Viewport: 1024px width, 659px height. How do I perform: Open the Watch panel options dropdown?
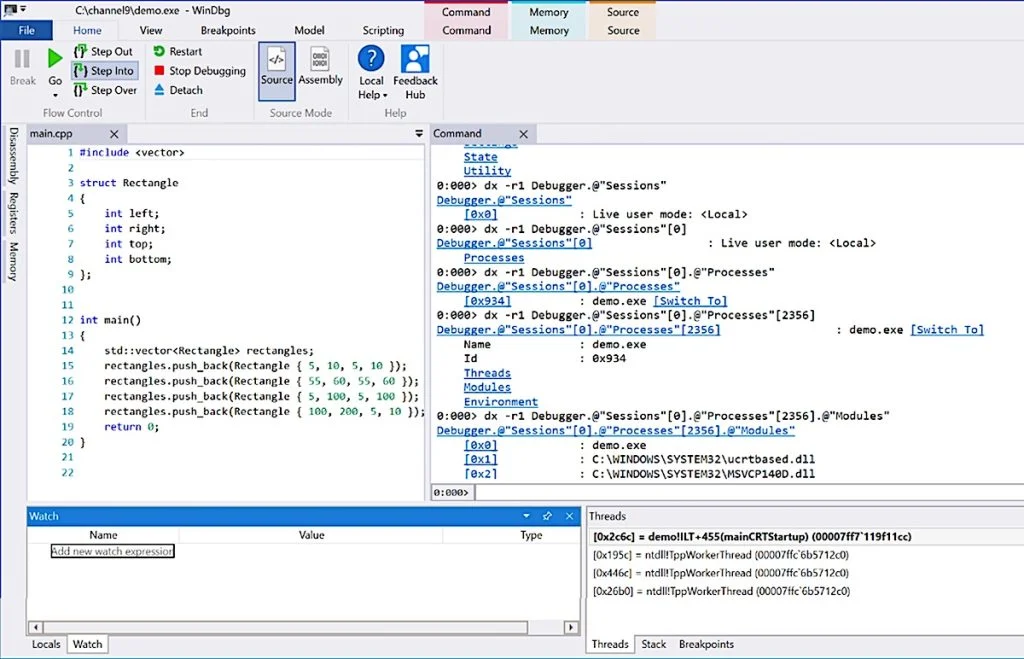526,516
